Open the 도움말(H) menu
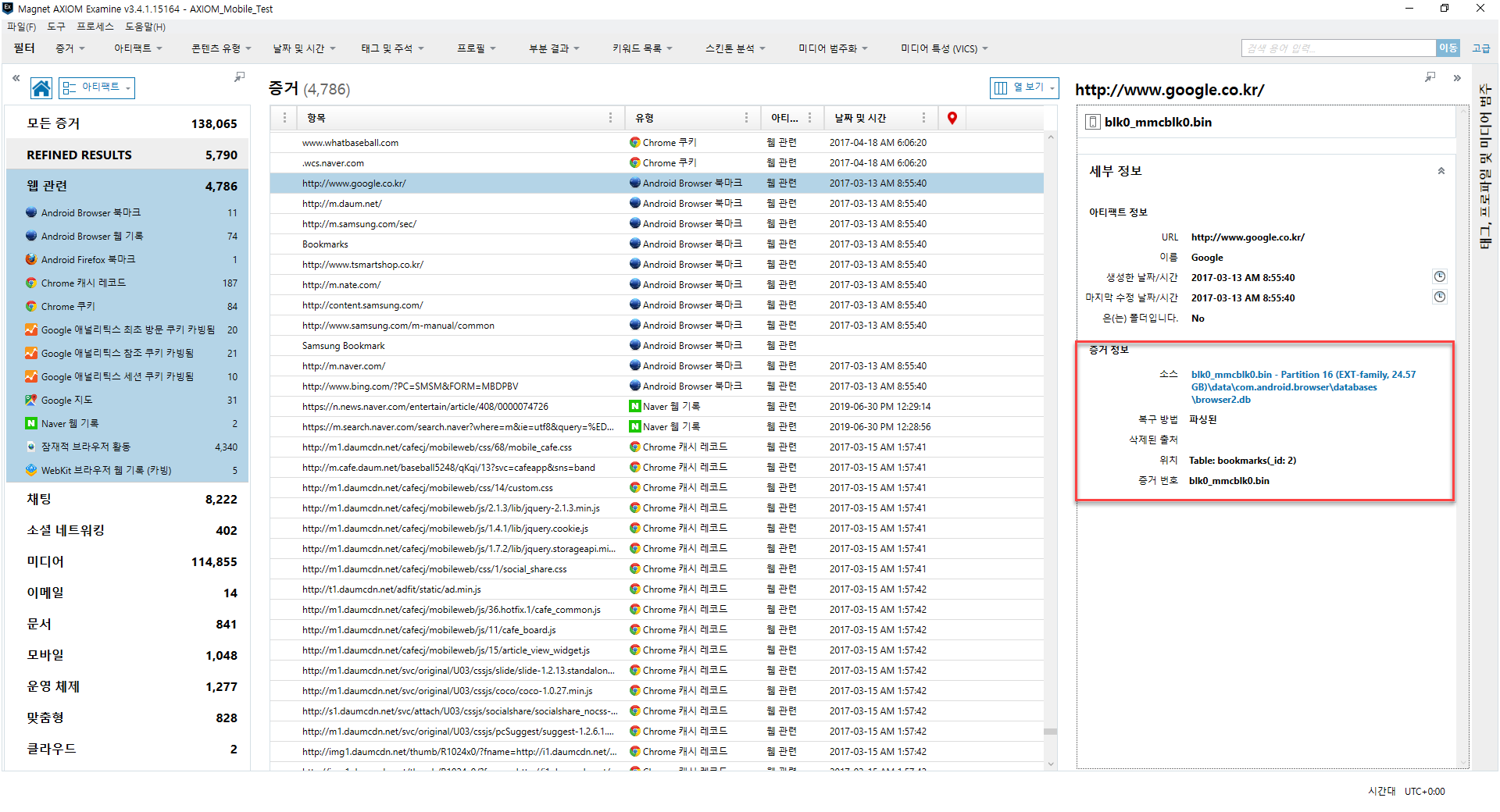Viewport: 1500px width, 812px height. tap(145, 27)
